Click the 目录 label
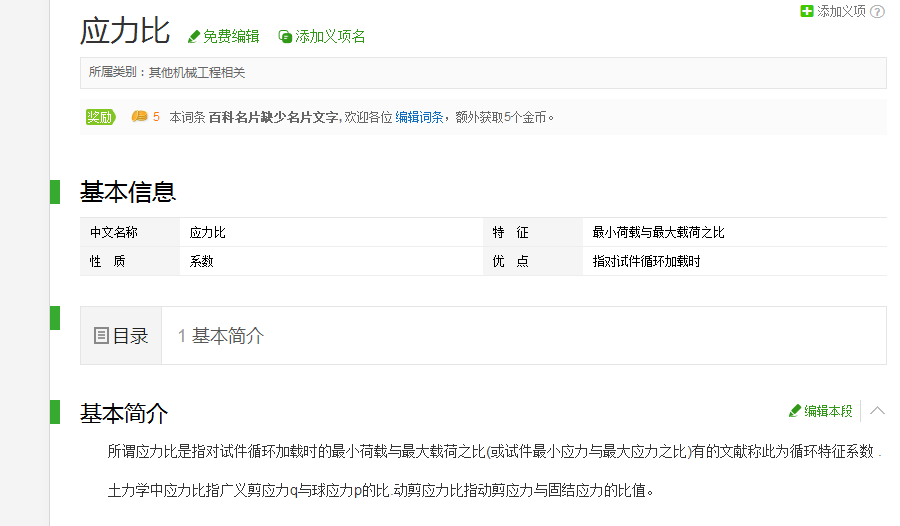The width and height of the screenshot is (900, 526). coord(130,336)
